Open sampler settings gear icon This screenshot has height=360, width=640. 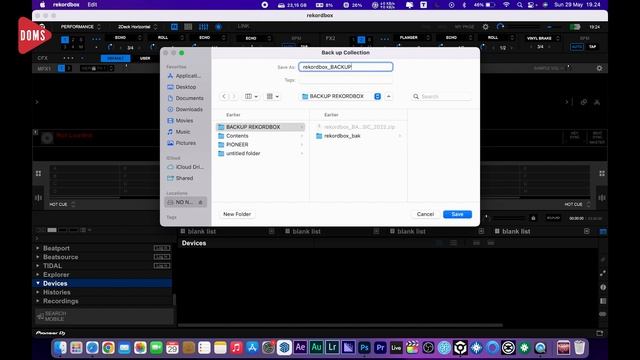tap(599, 68)
